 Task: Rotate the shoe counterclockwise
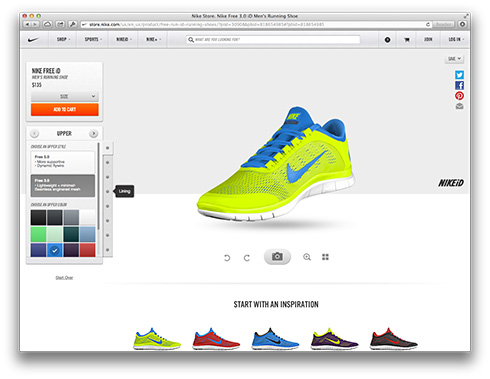pyautogui.click(x=227, y=258)
